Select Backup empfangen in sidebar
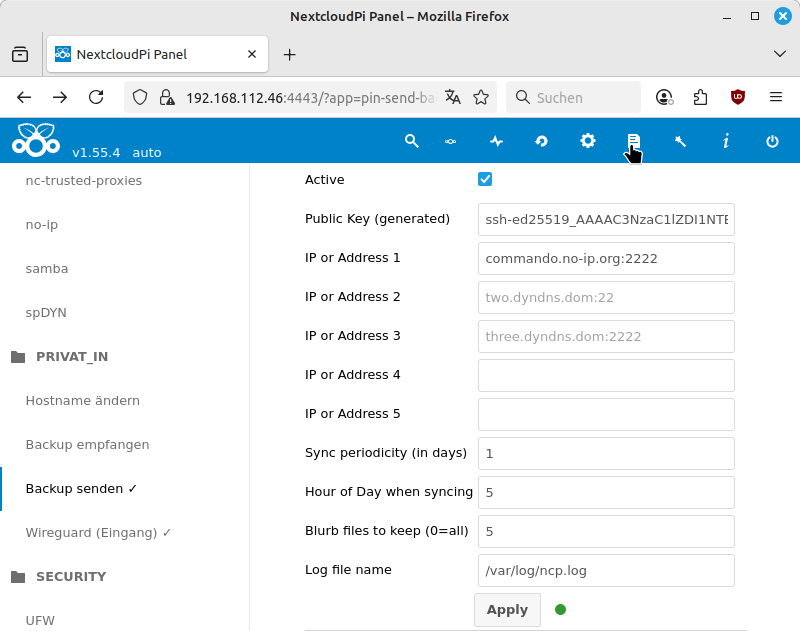800x631 pixels. (87, 445)
